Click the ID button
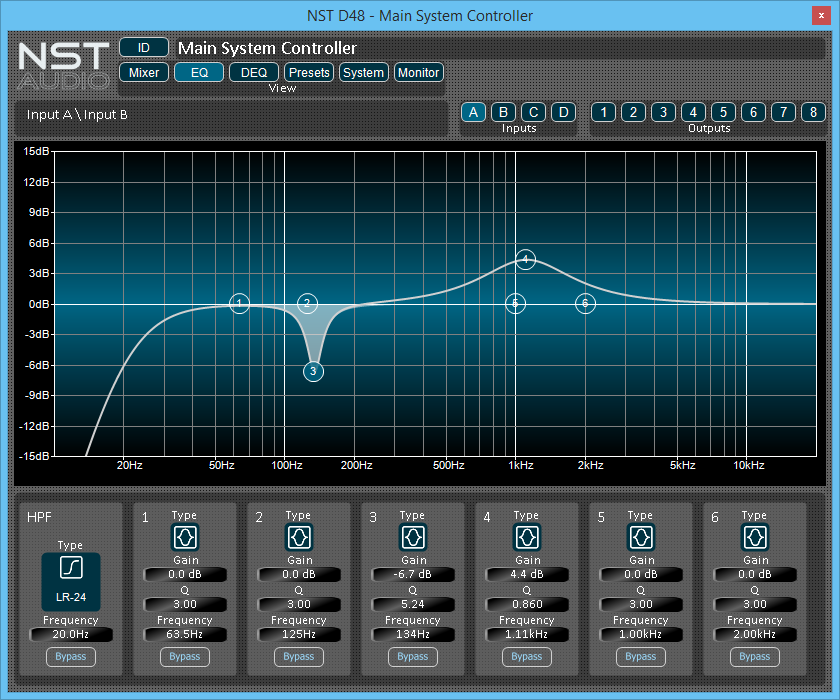The width and height of the screenshot is (840, 700). point(144,48)
